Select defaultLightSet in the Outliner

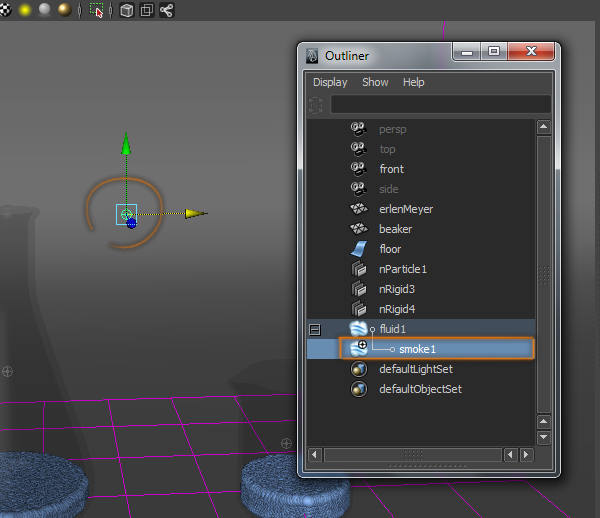416,369
